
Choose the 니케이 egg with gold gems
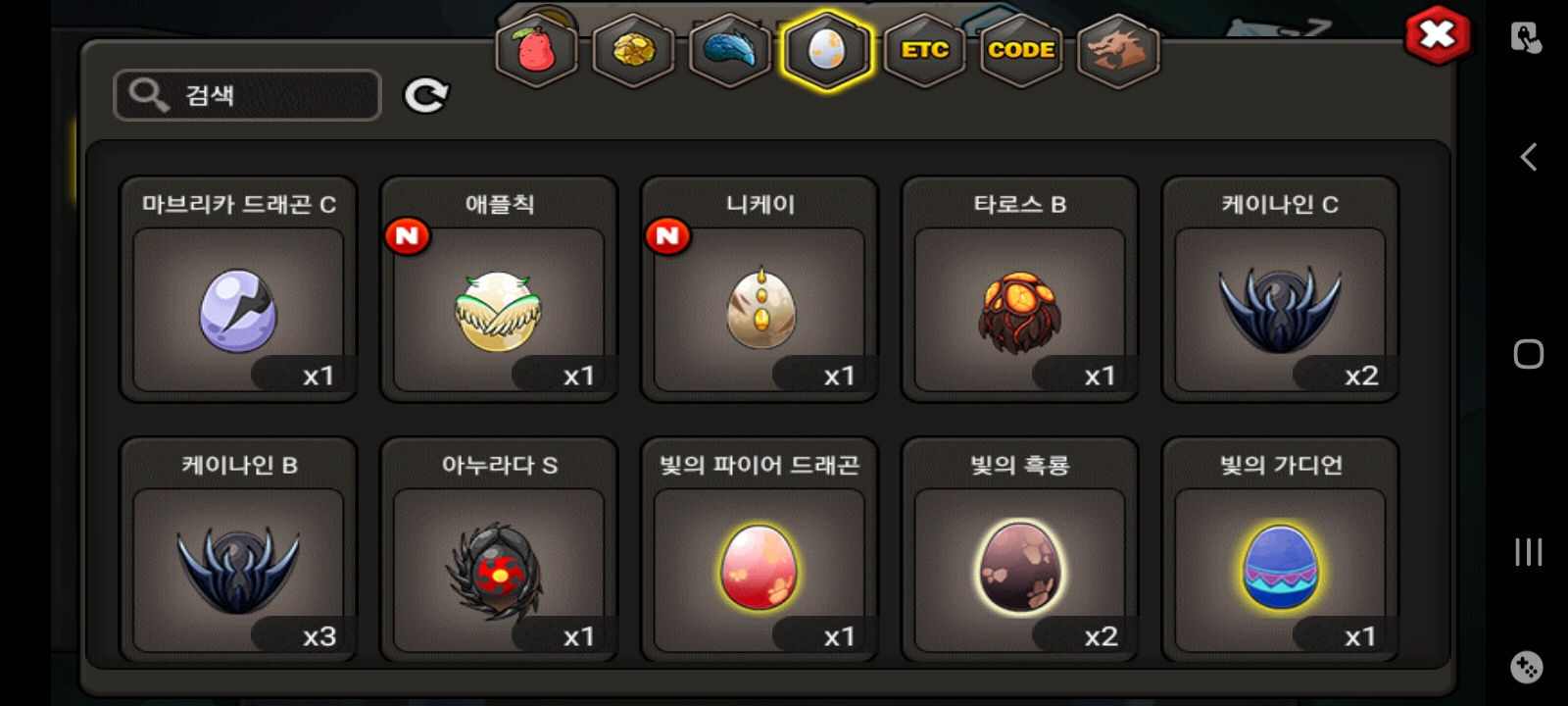(759, 289)
